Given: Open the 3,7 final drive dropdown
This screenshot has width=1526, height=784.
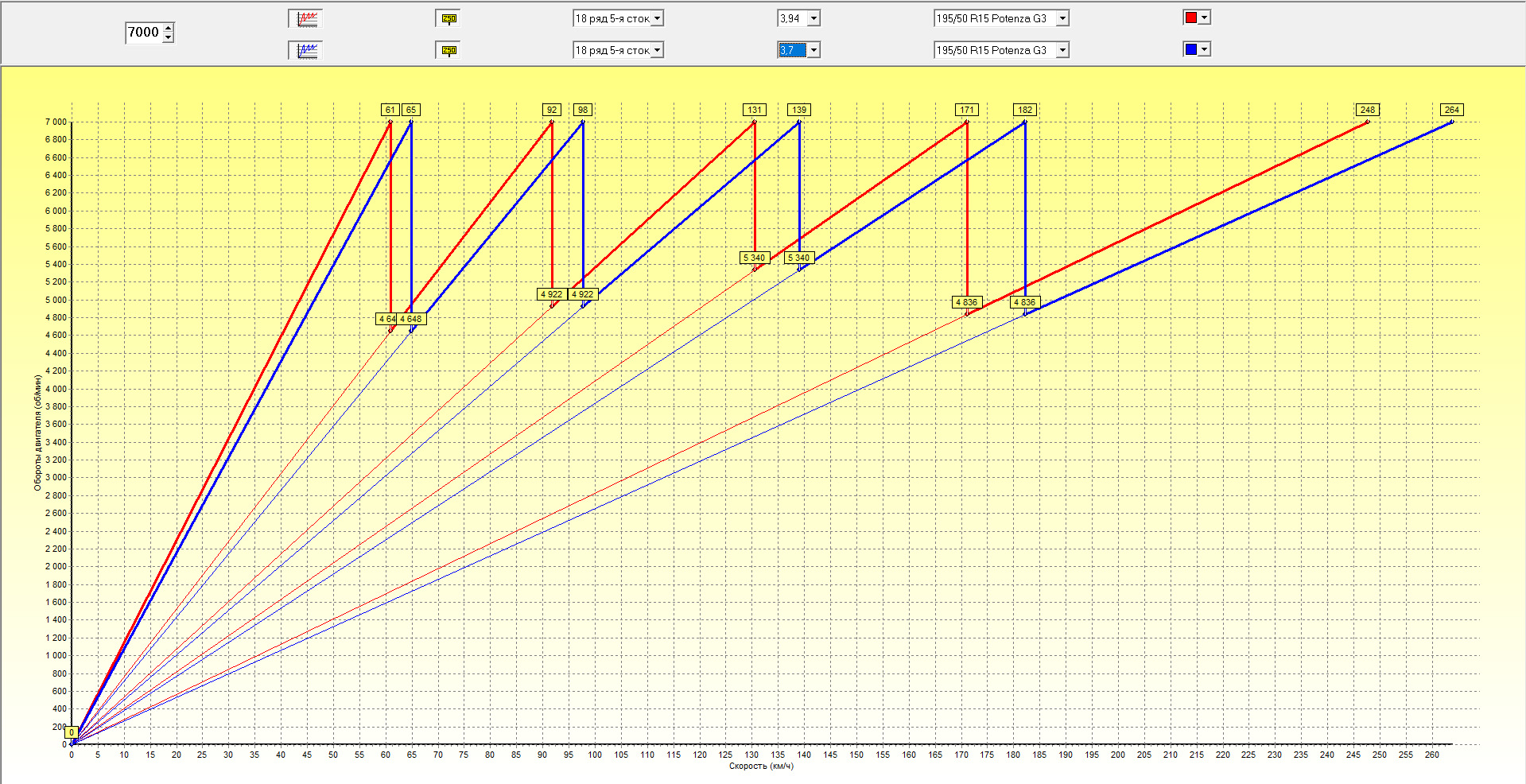Looking at the screenshot, I should [798, 50].
